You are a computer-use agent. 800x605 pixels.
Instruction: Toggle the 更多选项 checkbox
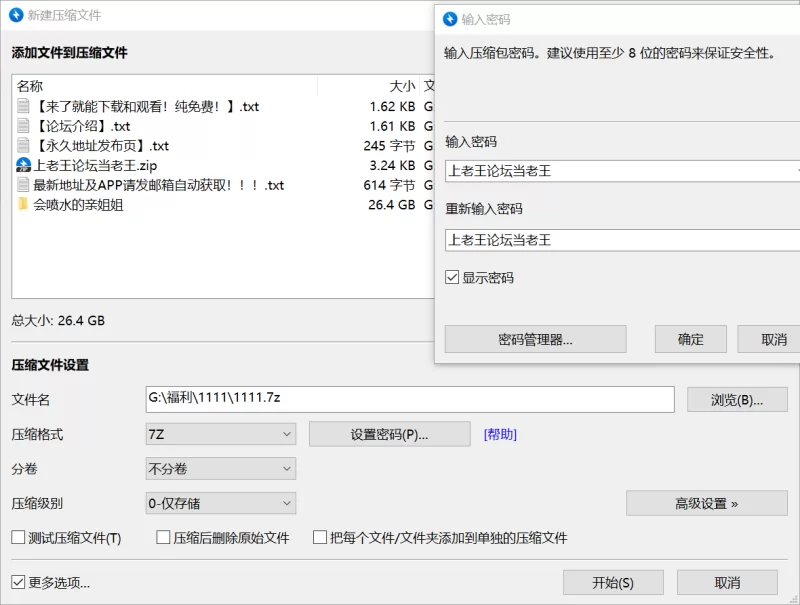(18, 582)
